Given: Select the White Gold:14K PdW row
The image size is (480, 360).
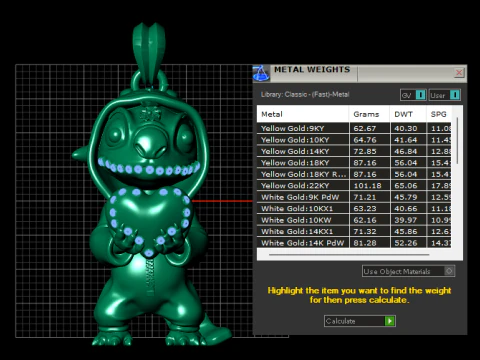Looking at the screenshot, I should [x=354, y=243].
